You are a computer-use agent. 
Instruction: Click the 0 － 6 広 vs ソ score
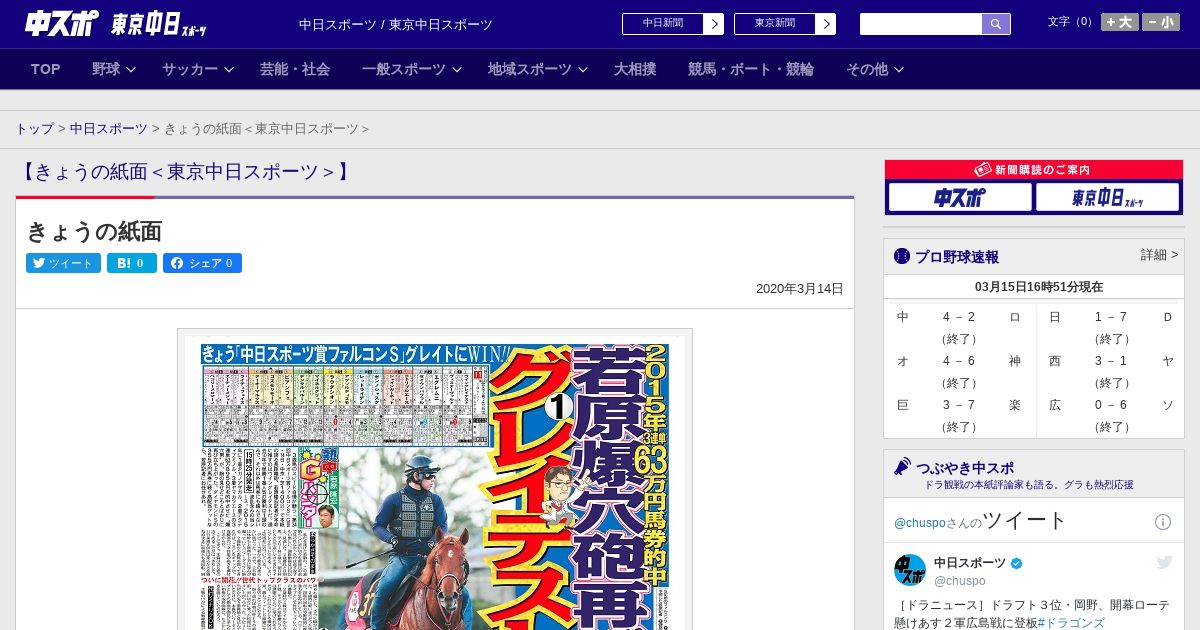[x=1110, y=405]
